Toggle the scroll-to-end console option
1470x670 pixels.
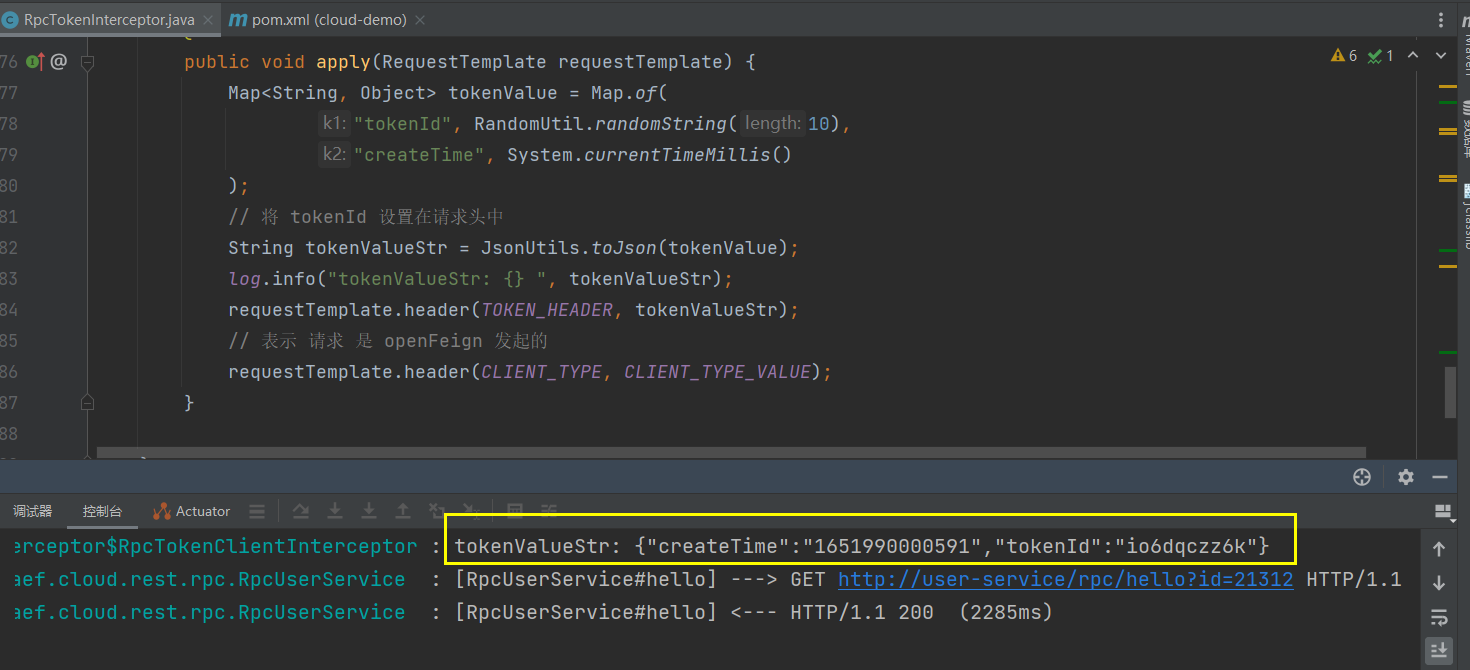click(x=1440, y=650)
